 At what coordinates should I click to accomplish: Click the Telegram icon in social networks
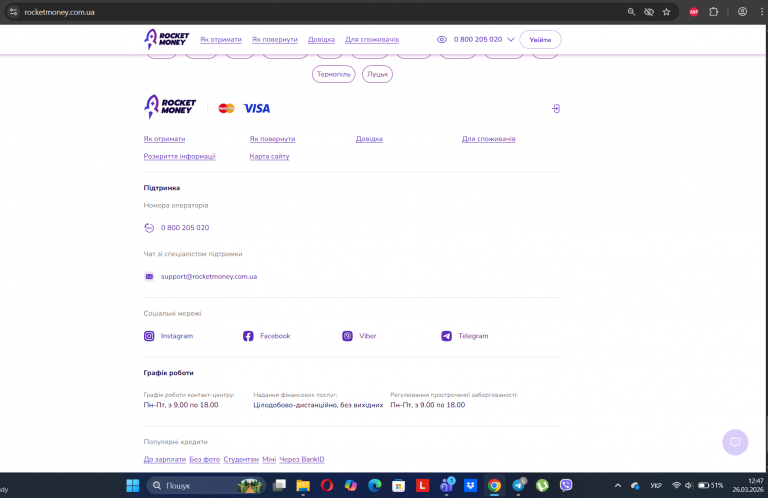coord(447,336)
